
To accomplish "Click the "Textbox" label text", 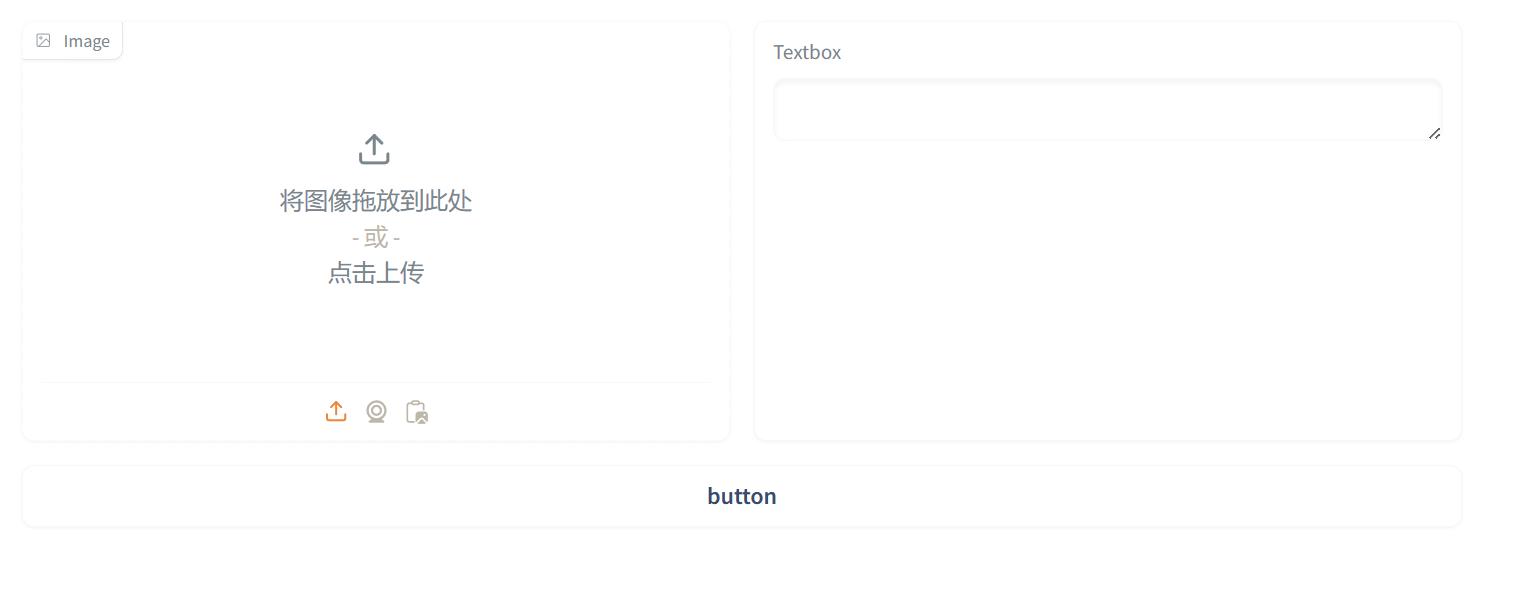I will [x=807, y=52].
